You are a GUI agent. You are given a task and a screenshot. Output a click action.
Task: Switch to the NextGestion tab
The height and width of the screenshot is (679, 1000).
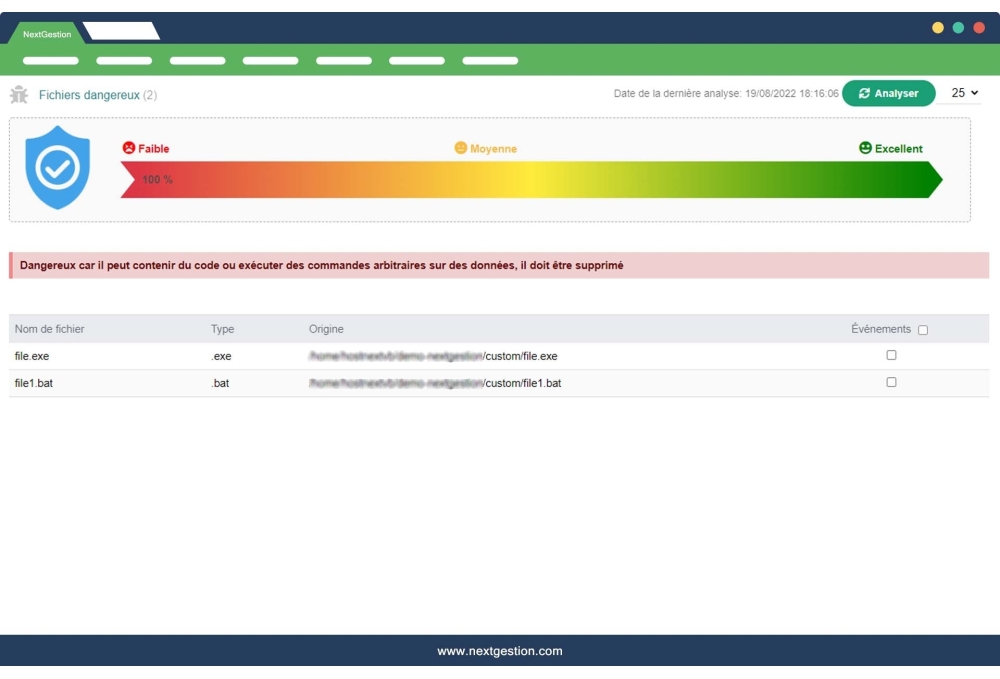click(47, 34)
